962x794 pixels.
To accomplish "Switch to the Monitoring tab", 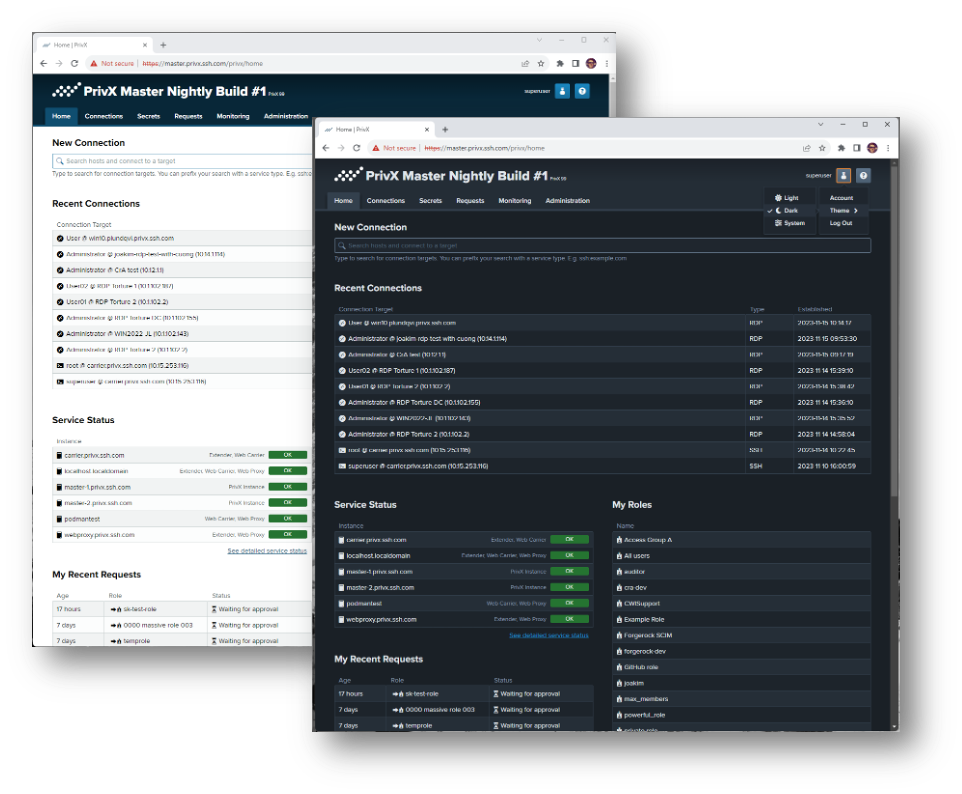I will [515, 200].
